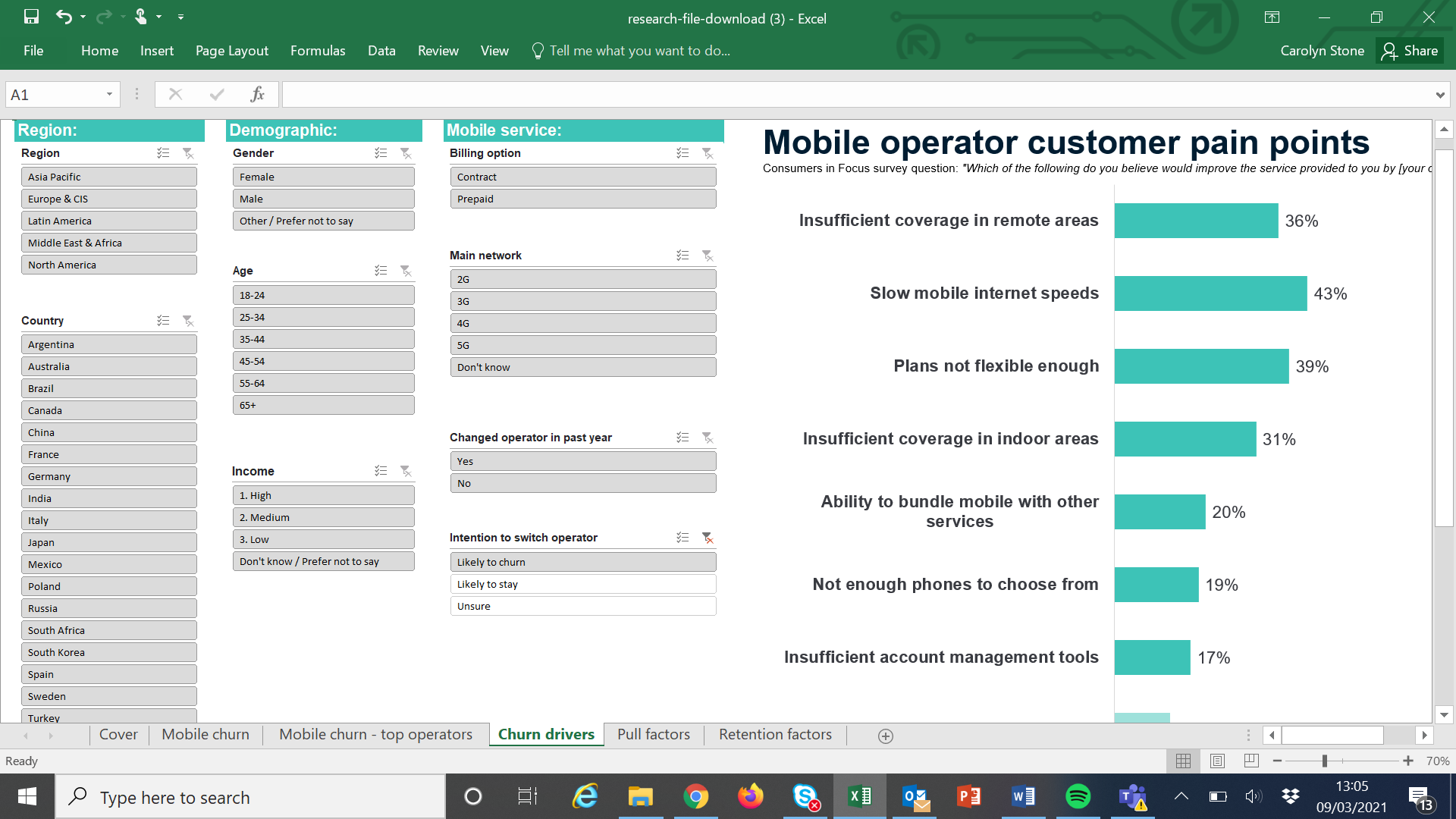
Task: Open the Name Box dropdown
Action: (111, 94)
